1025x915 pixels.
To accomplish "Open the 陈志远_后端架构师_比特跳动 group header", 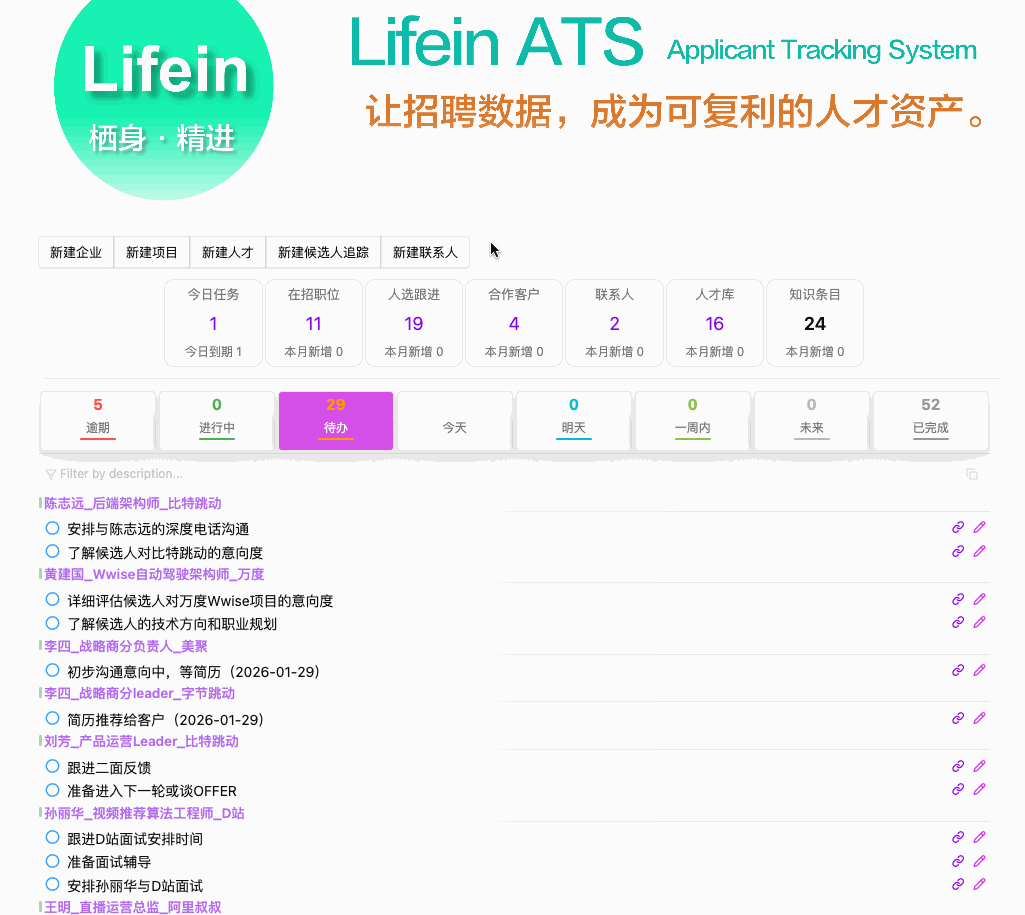I will coord(132,503).
